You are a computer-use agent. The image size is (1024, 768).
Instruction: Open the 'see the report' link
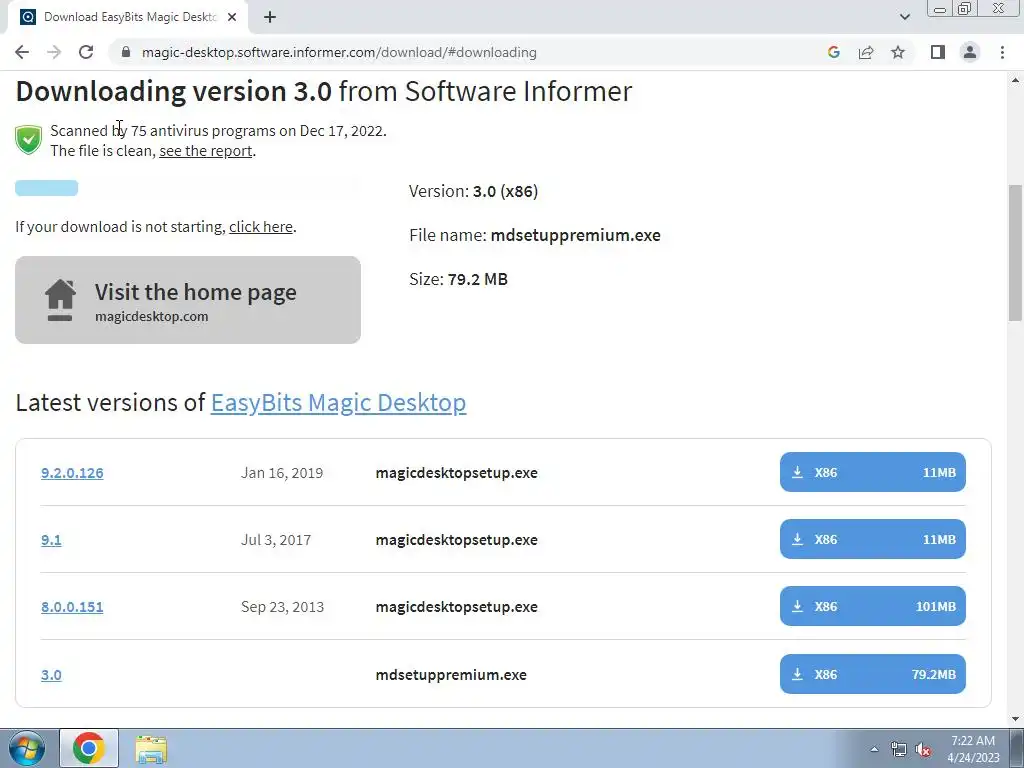206,151
